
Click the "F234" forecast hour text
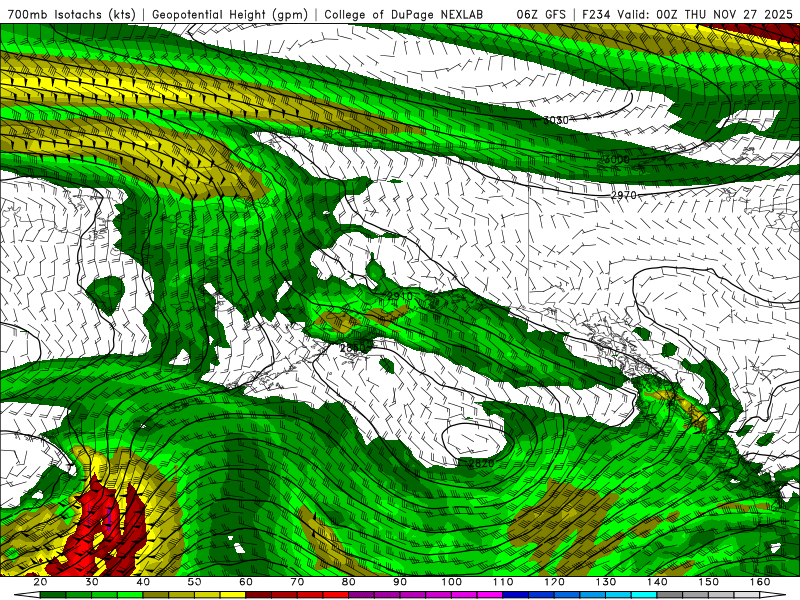tap(596, 14)
